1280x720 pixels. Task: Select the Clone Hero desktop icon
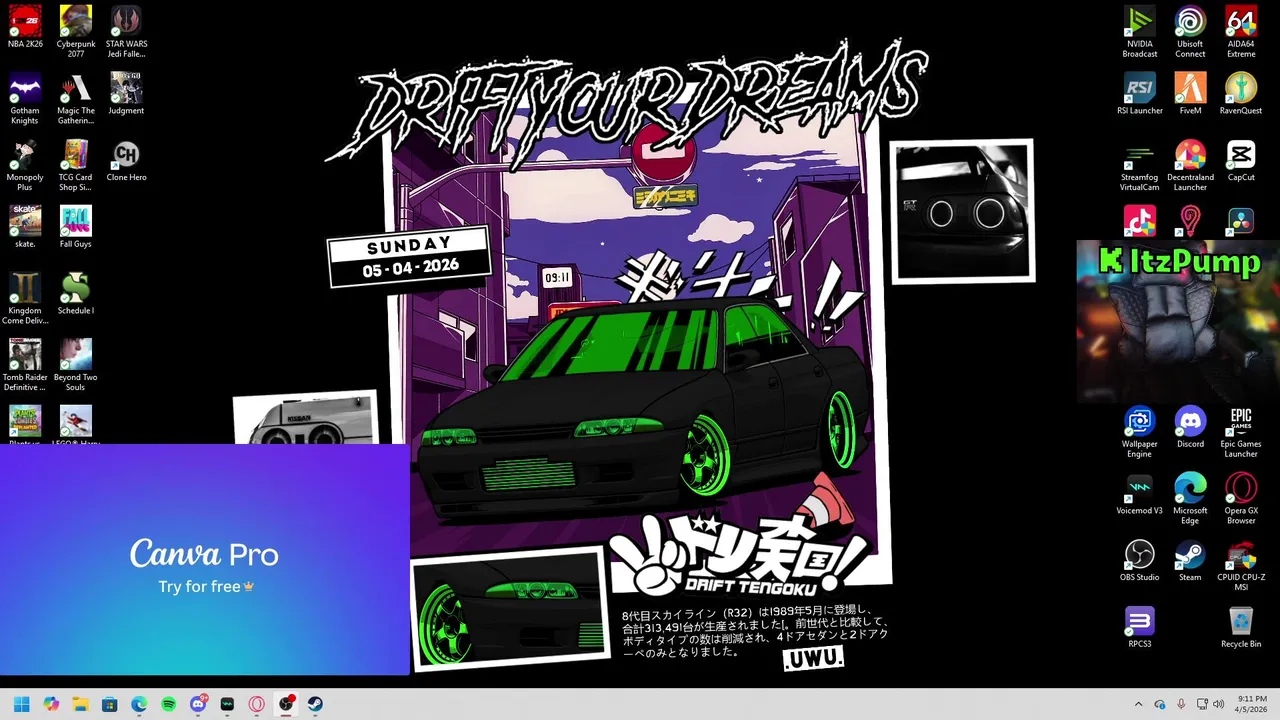pos(126,160)
